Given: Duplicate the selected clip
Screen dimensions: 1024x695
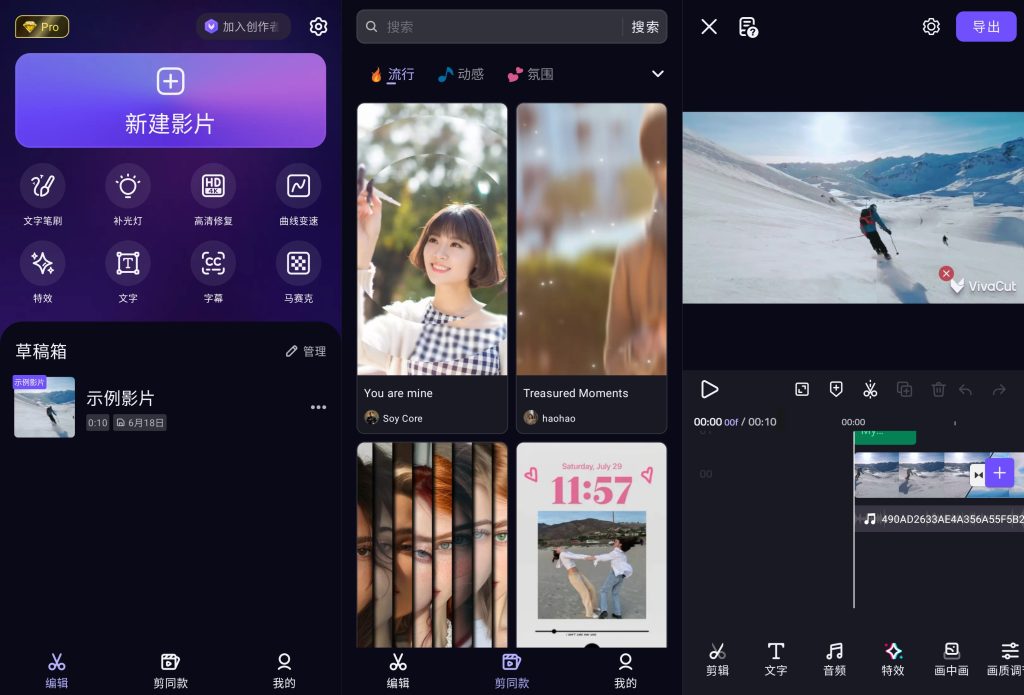Looking at the screenshot, I should pos(904,389).
